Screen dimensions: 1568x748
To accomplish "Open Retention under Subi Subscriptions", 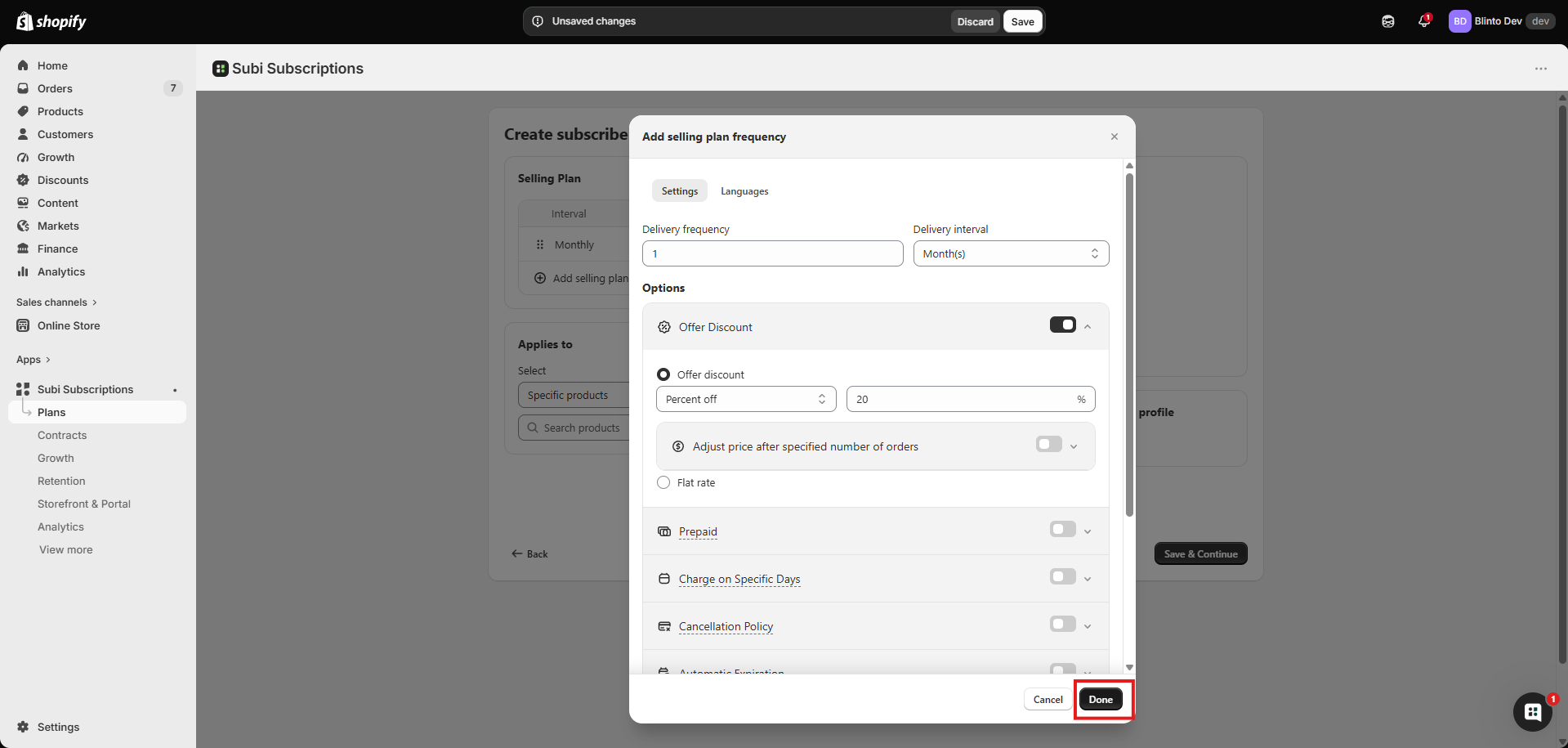I will coord(61,481).
